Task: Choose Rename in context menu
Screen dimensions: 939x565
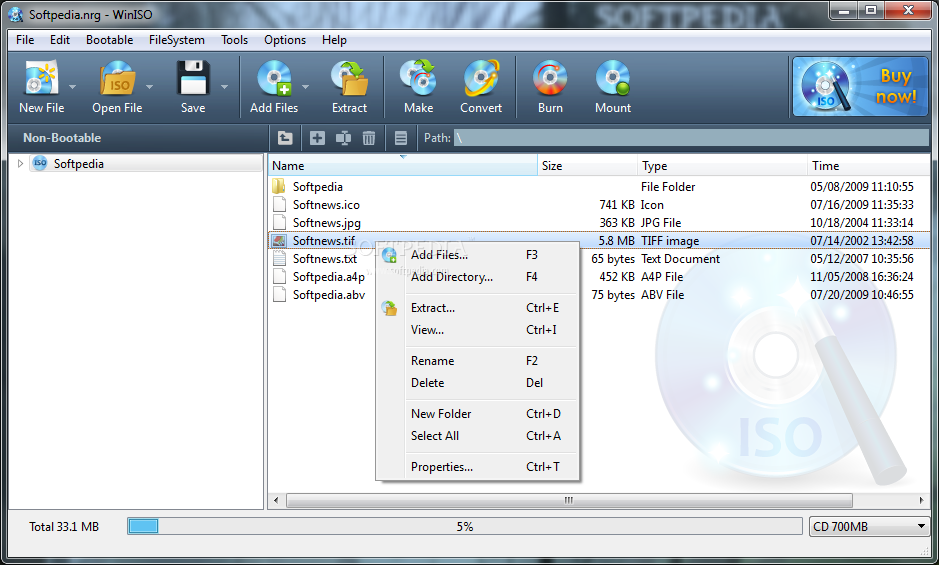Action: point(477,361)
